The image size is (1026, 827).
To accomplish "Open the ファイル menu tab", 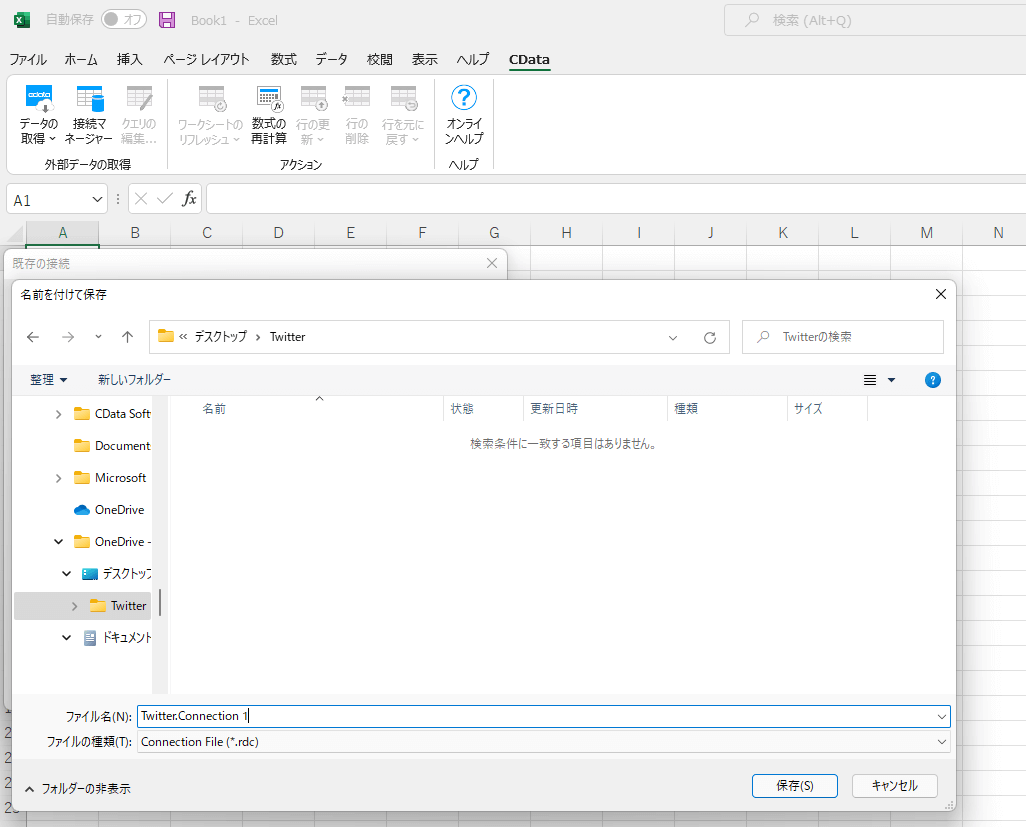I will tap(28, 59).
